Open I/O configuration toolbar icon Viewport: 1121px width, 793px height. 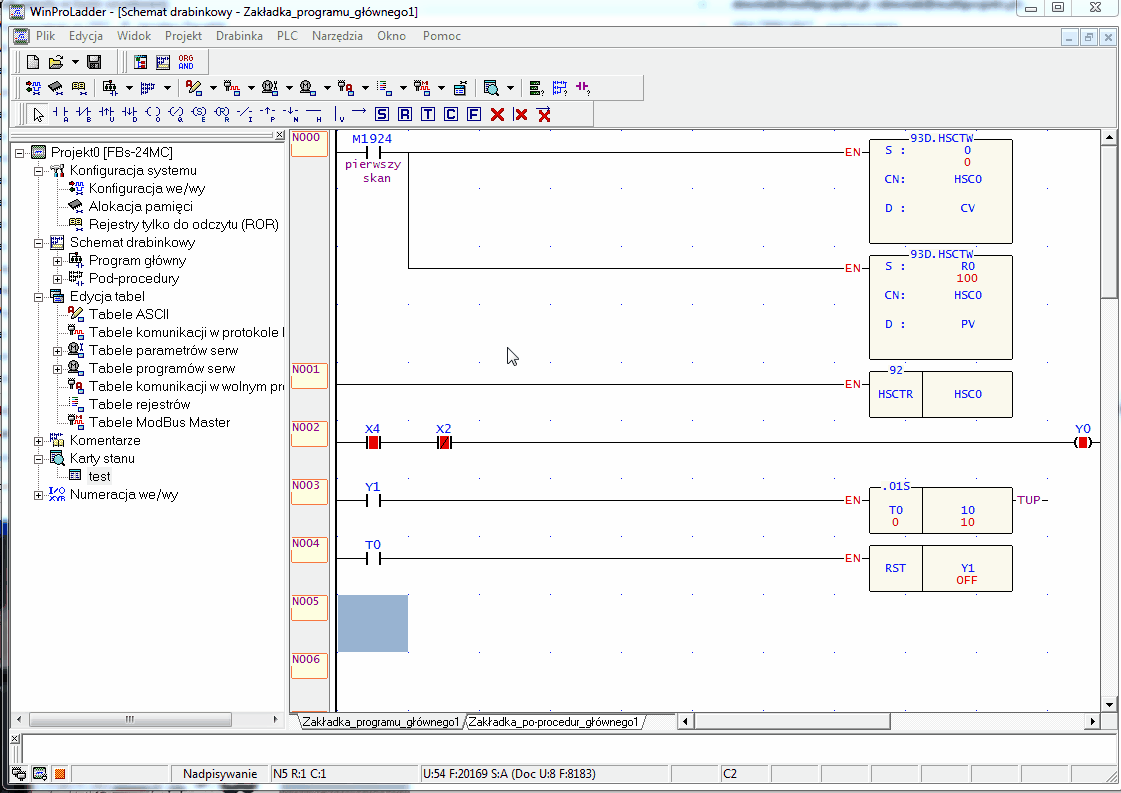[33, 88]
